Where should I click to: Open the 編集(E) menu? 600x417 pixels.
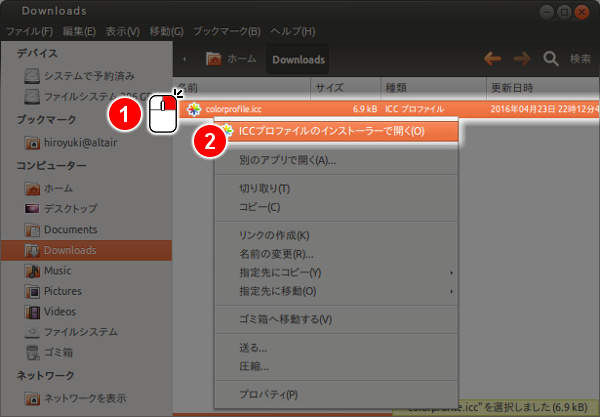pos(79,31)
